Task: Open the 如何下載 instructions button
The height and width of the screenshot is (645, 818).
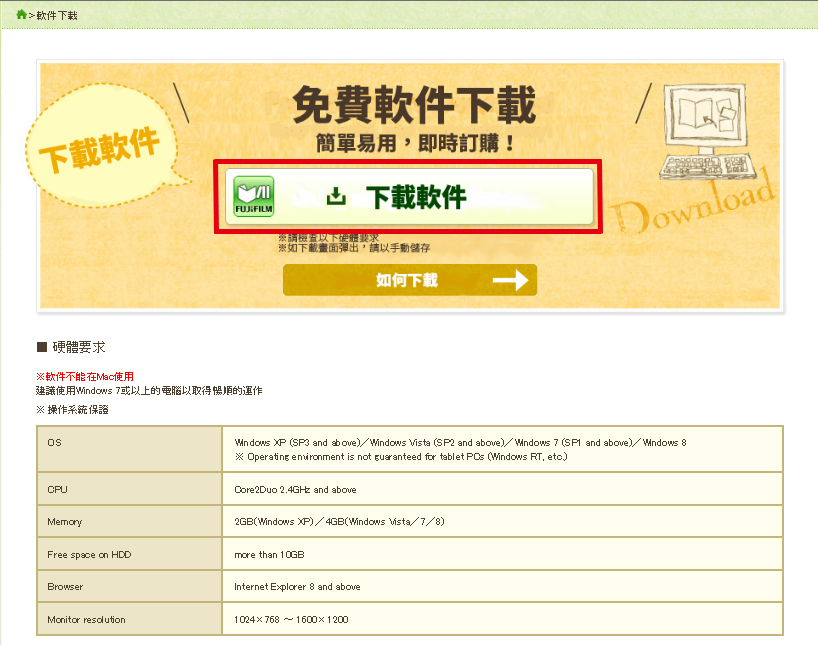Action: pos(409,281)
